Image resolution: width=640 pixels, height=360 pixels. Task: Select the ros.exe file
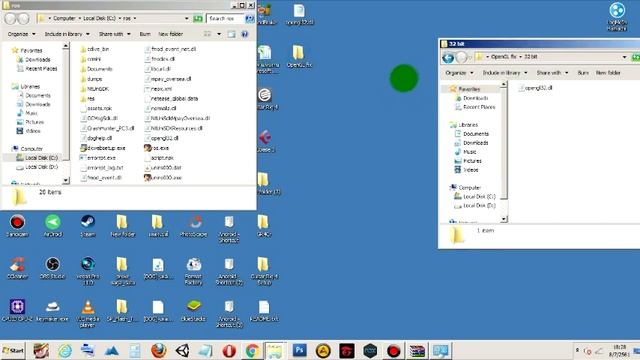(157, 148)
